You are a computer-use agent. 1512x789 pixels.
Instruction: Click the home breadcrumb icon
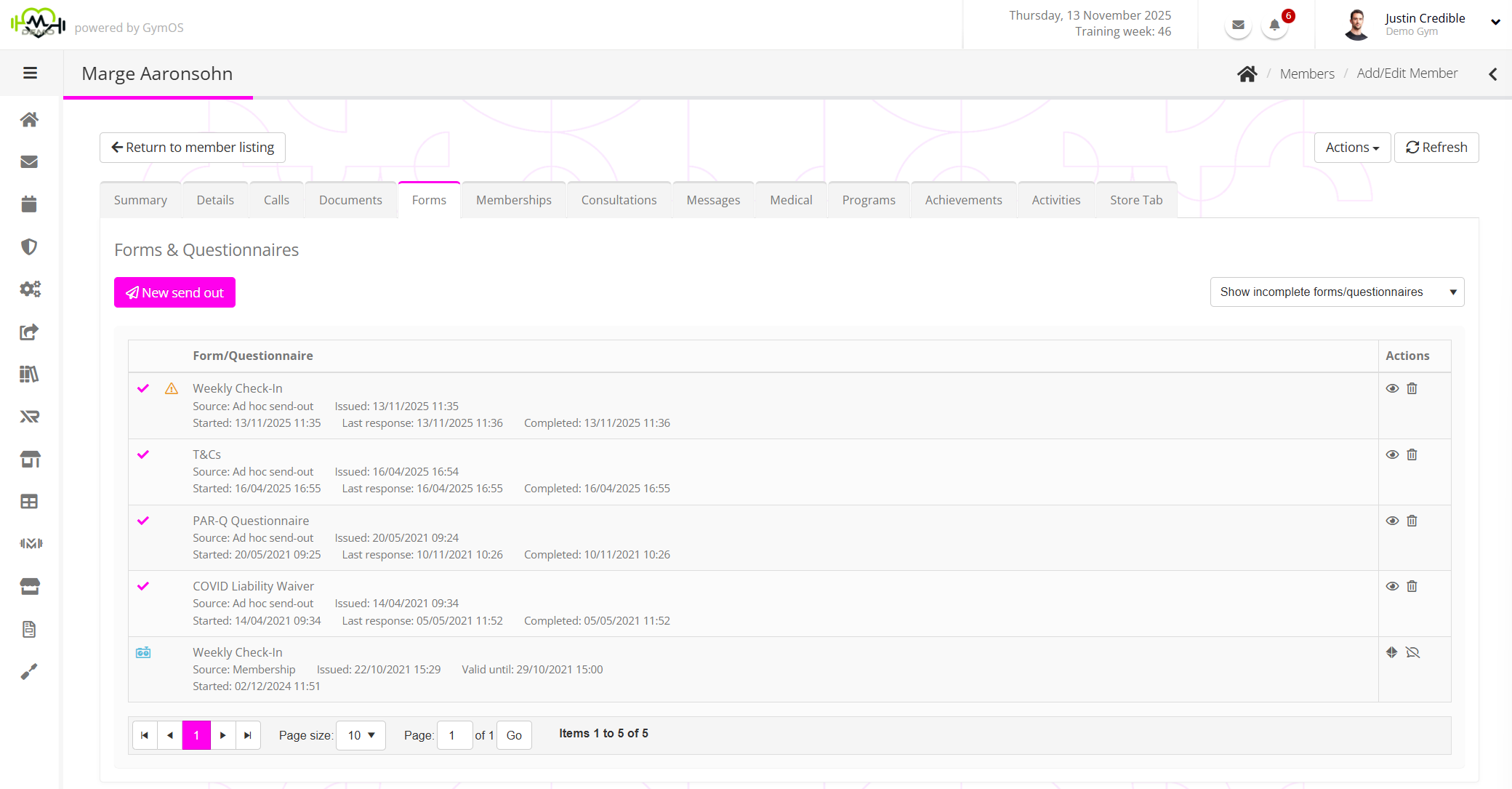[1247, 73]
